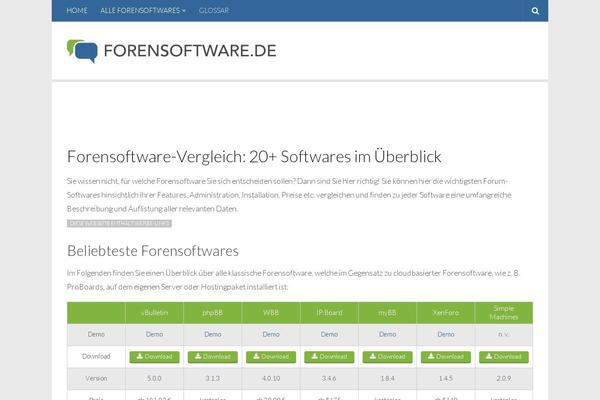Download IP.Board via its green button
The height and width of the screenshot is (400, 600).
[329, 357]
